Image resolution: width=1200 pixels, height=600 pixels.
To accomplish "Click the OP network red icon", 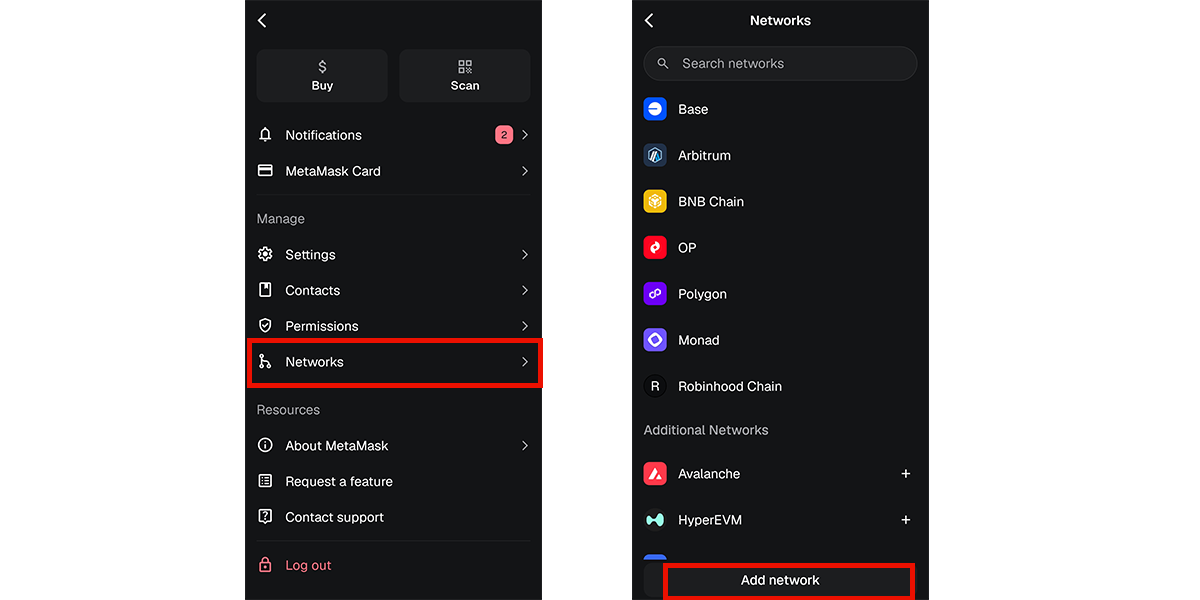I will pyautogui.click(x=655, y=247).
